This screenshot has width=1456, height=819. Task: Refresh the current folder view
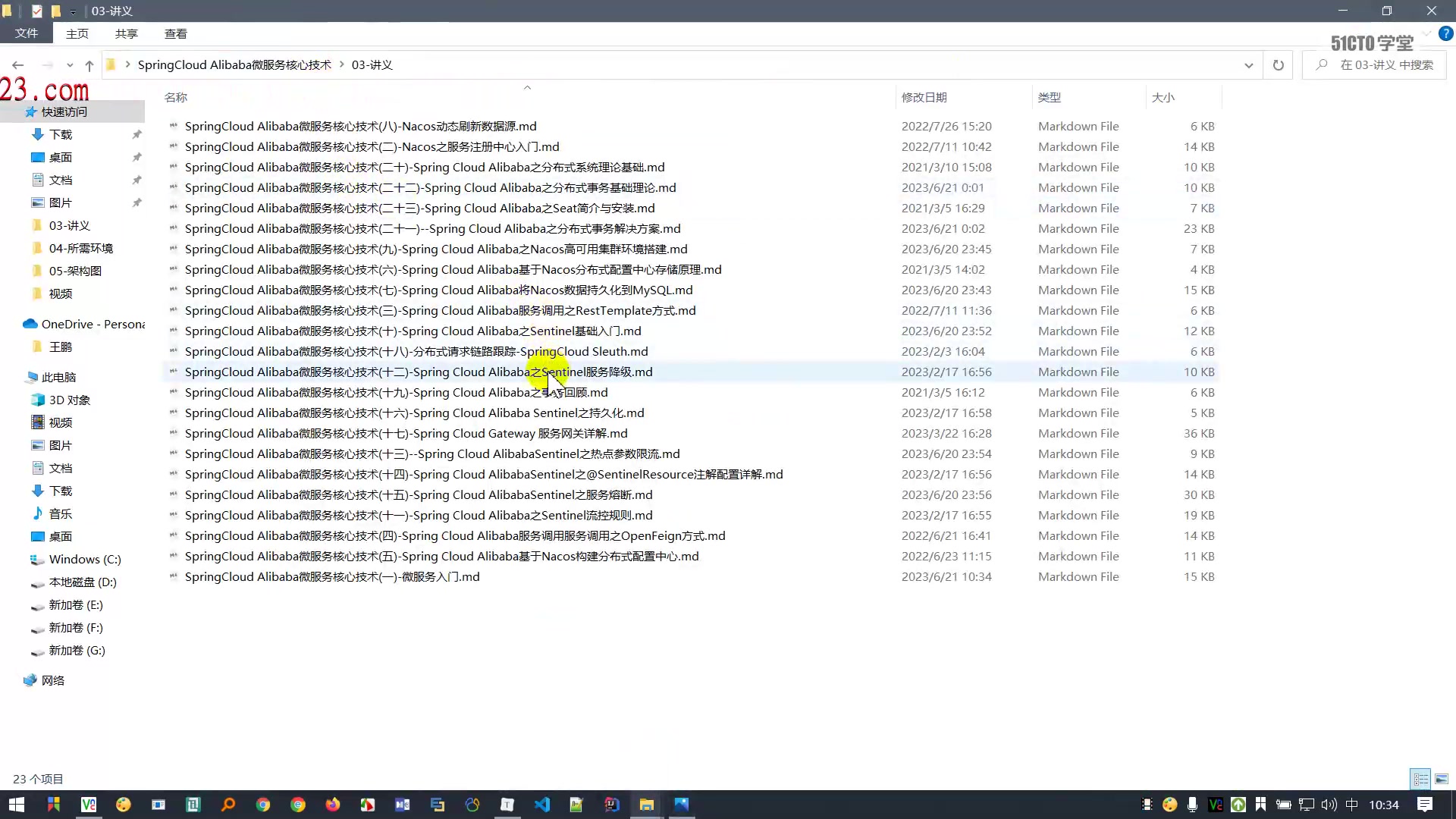(x=1278, y=65)
